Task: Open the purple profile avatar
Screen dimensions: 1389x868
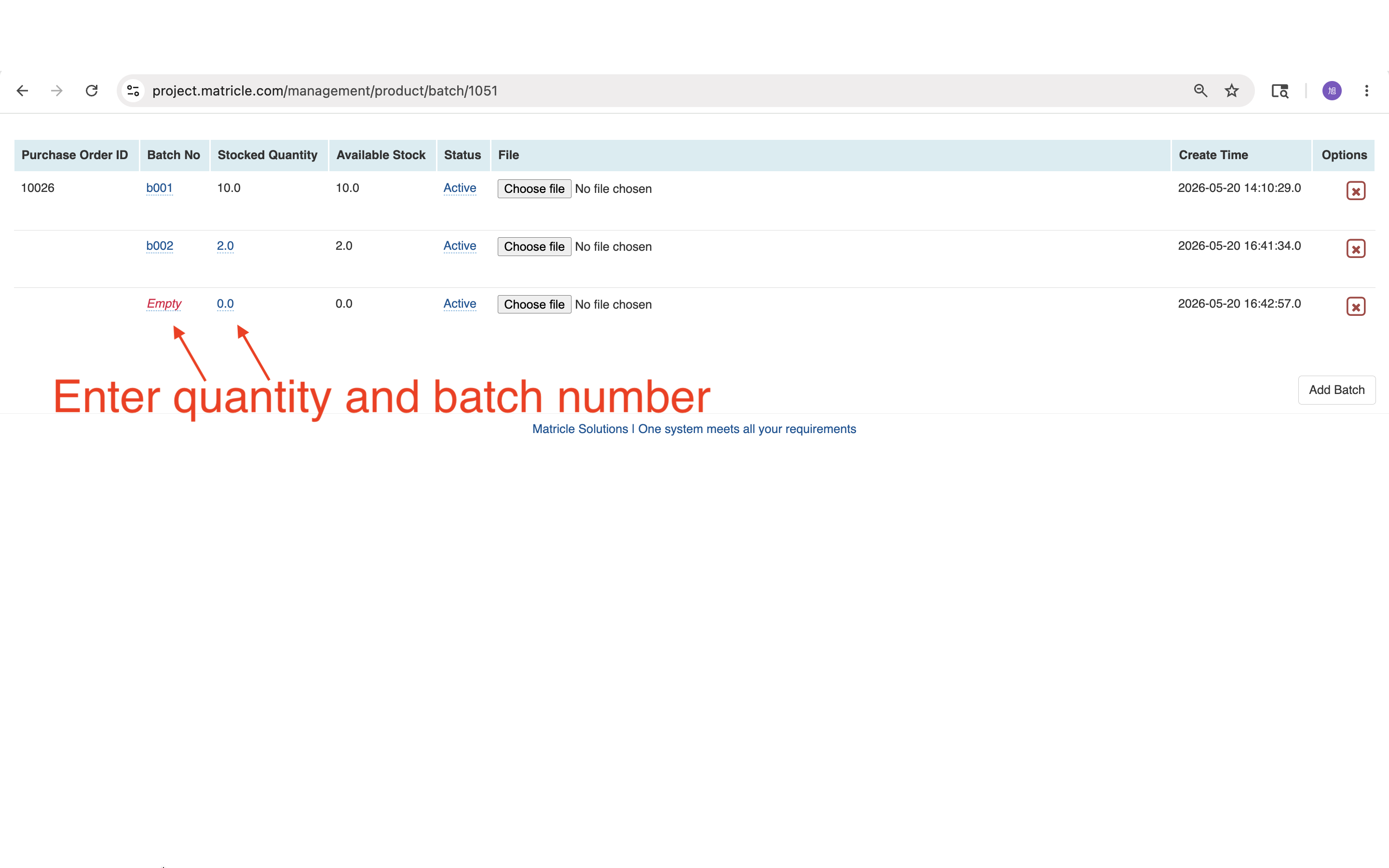Action: pos(1332,91)
